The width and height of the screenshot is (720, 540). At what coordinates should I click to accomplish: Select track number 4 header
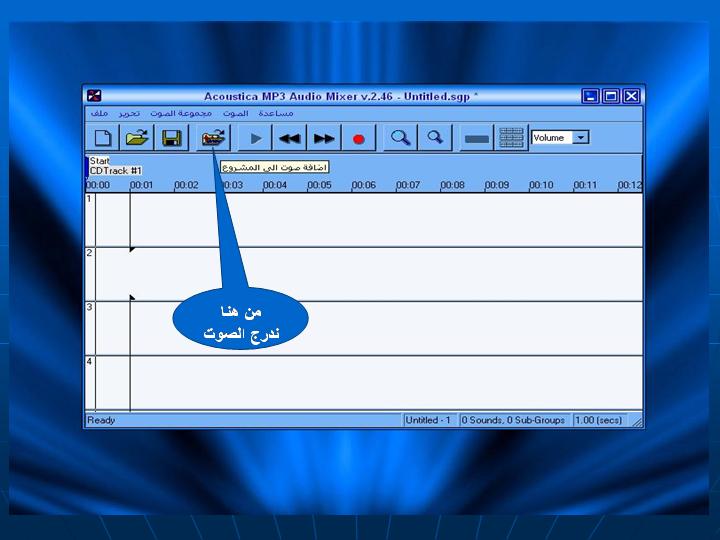pos(90,382)
